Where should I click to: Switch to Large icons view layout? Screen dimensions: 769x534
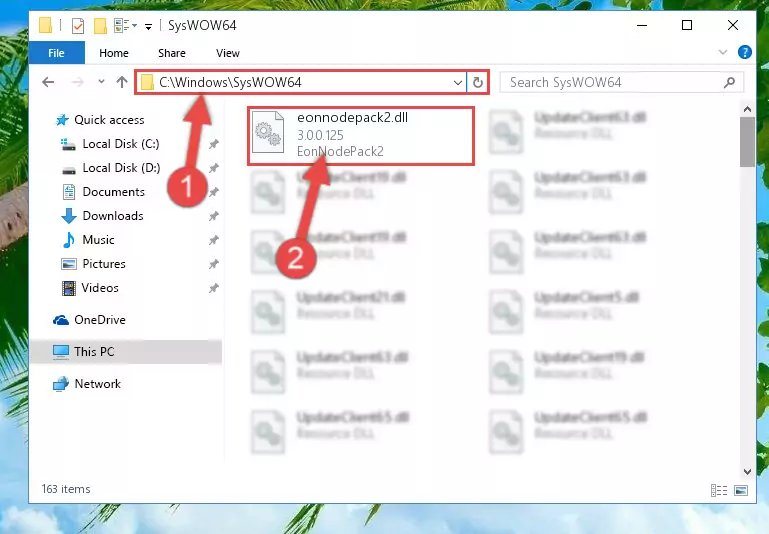(x=741, y=490)
